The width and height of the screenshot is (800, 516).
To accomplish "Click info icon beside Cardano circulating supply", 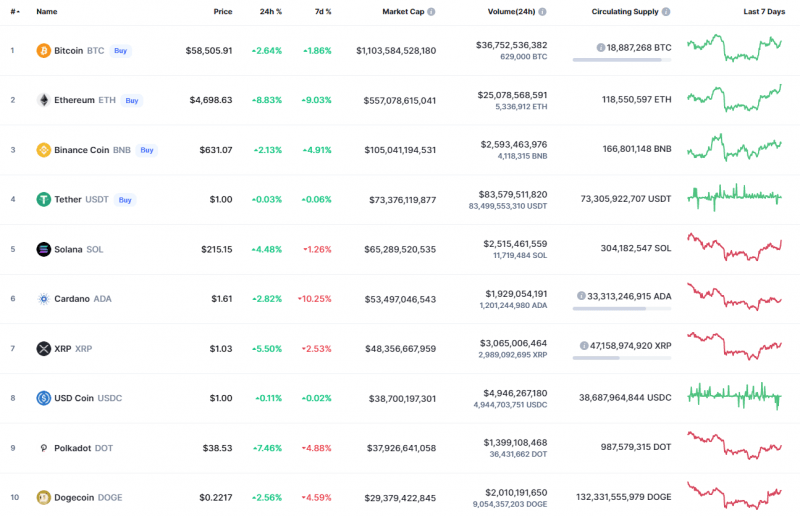I will (x=581, y=296).
